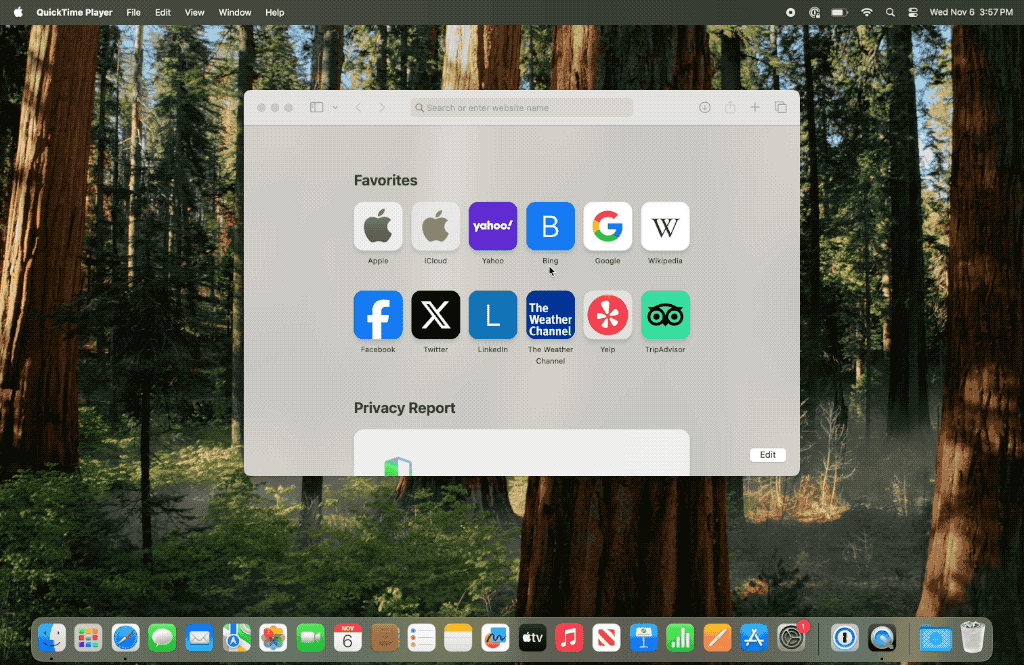
Task: Open Keynote from the Dock
Action: pyautogui.click(x=643, y=638)
